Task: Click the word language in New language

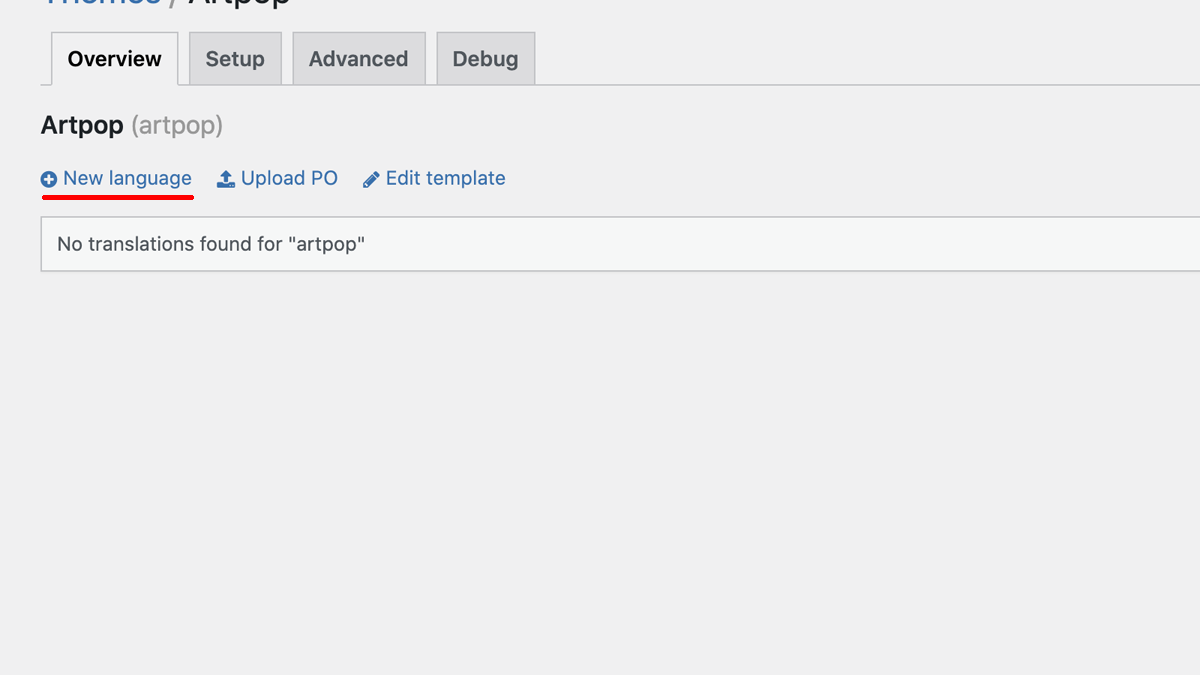Action: (x=150, y=180)
